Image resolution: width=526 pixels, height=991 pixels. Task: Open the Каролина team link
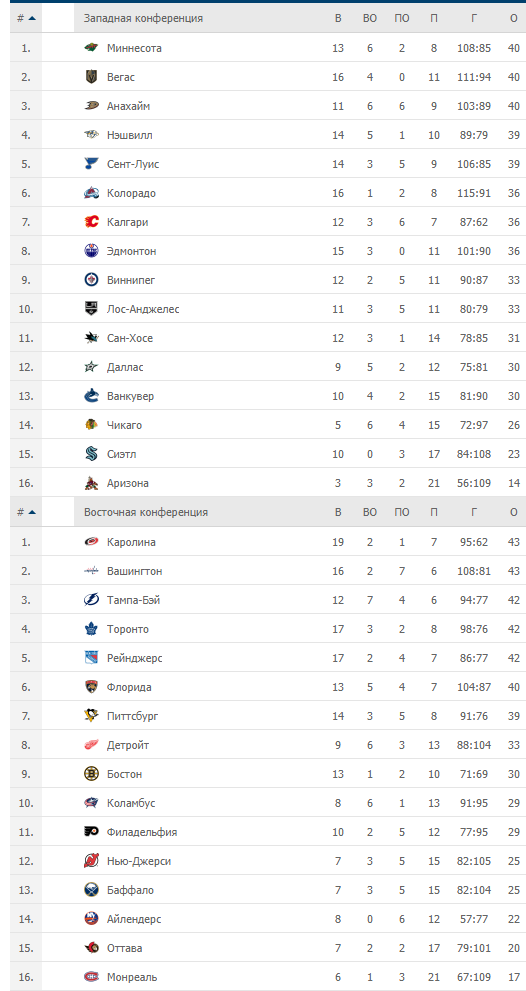coord(131,542)
